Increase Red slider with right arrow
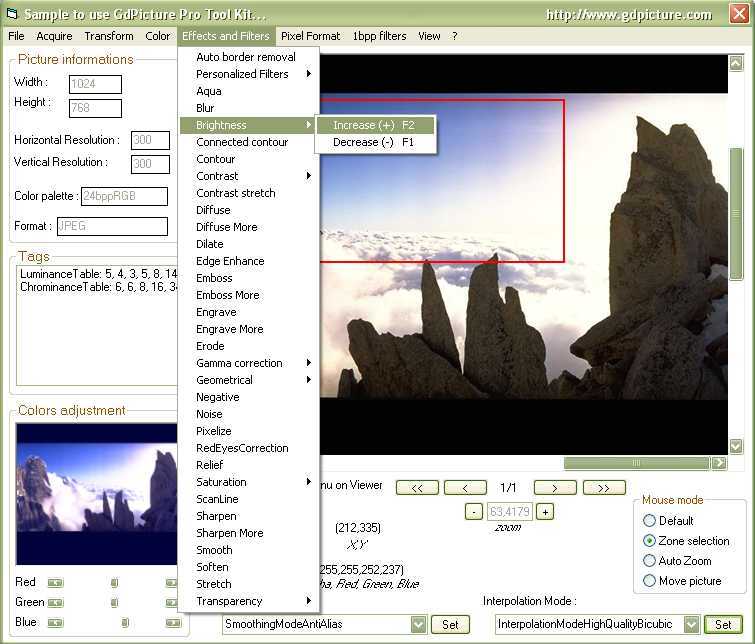 (x=172, y=583)
